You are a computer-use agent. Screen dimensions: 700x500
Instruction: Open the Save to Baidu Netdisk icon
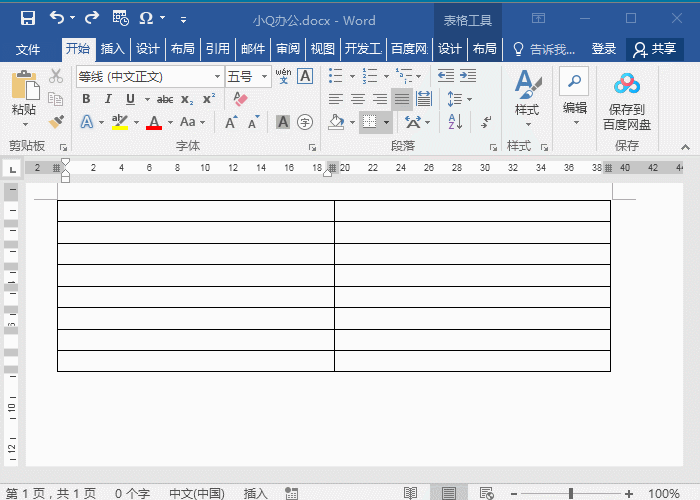[627, 84]
